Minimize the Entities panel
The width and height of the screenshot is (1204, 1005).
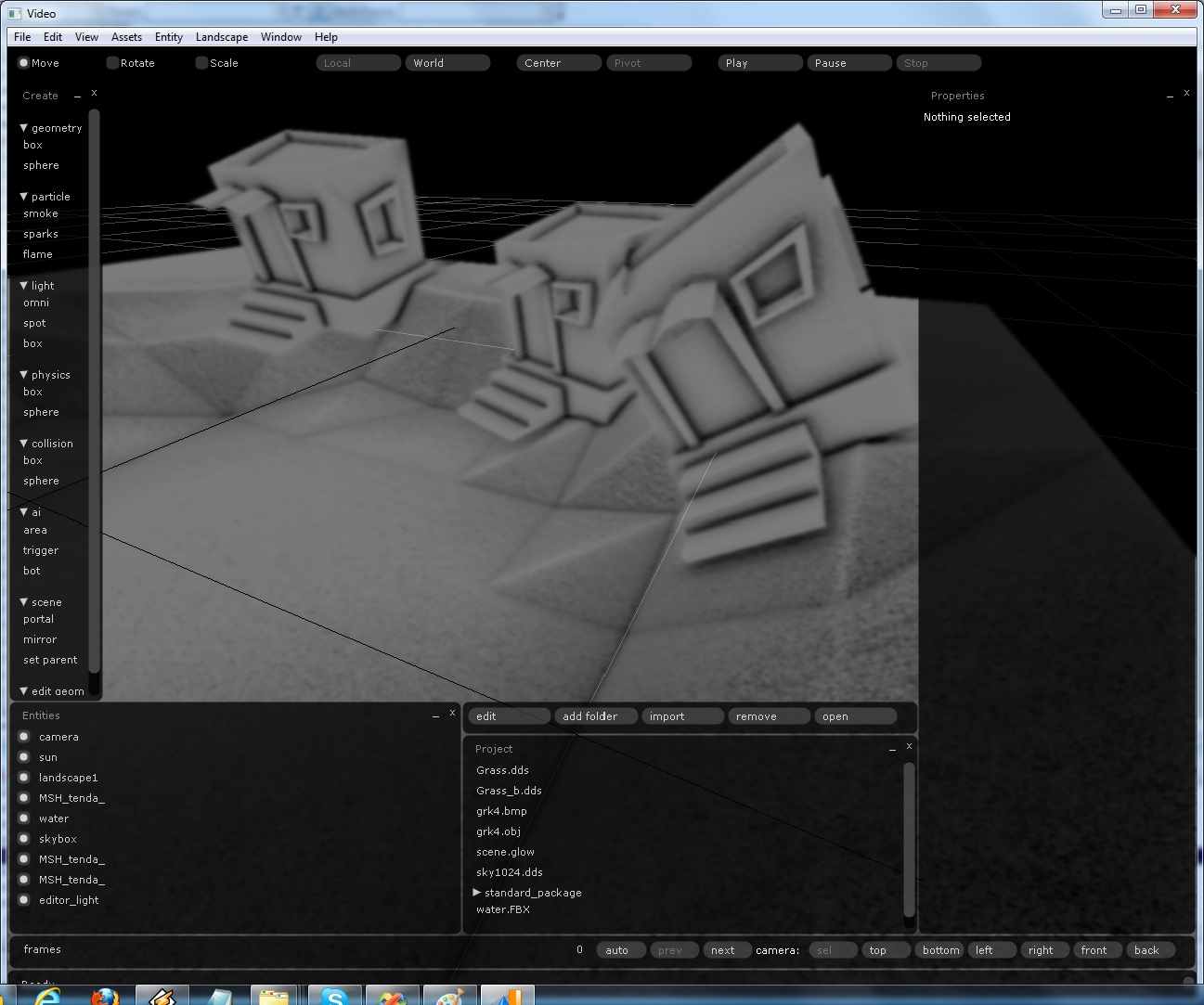pyautogui.click(x=435, y=715)
